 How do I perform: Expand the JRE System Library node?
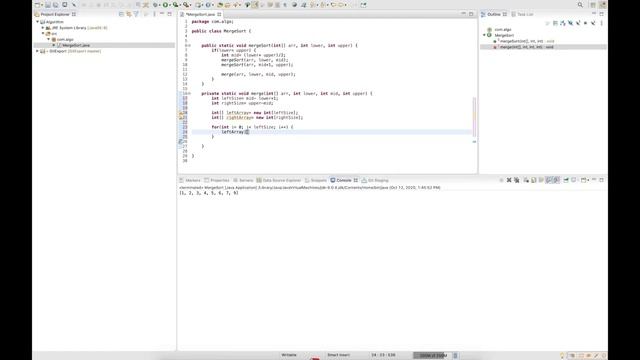[x=43, y=28]
